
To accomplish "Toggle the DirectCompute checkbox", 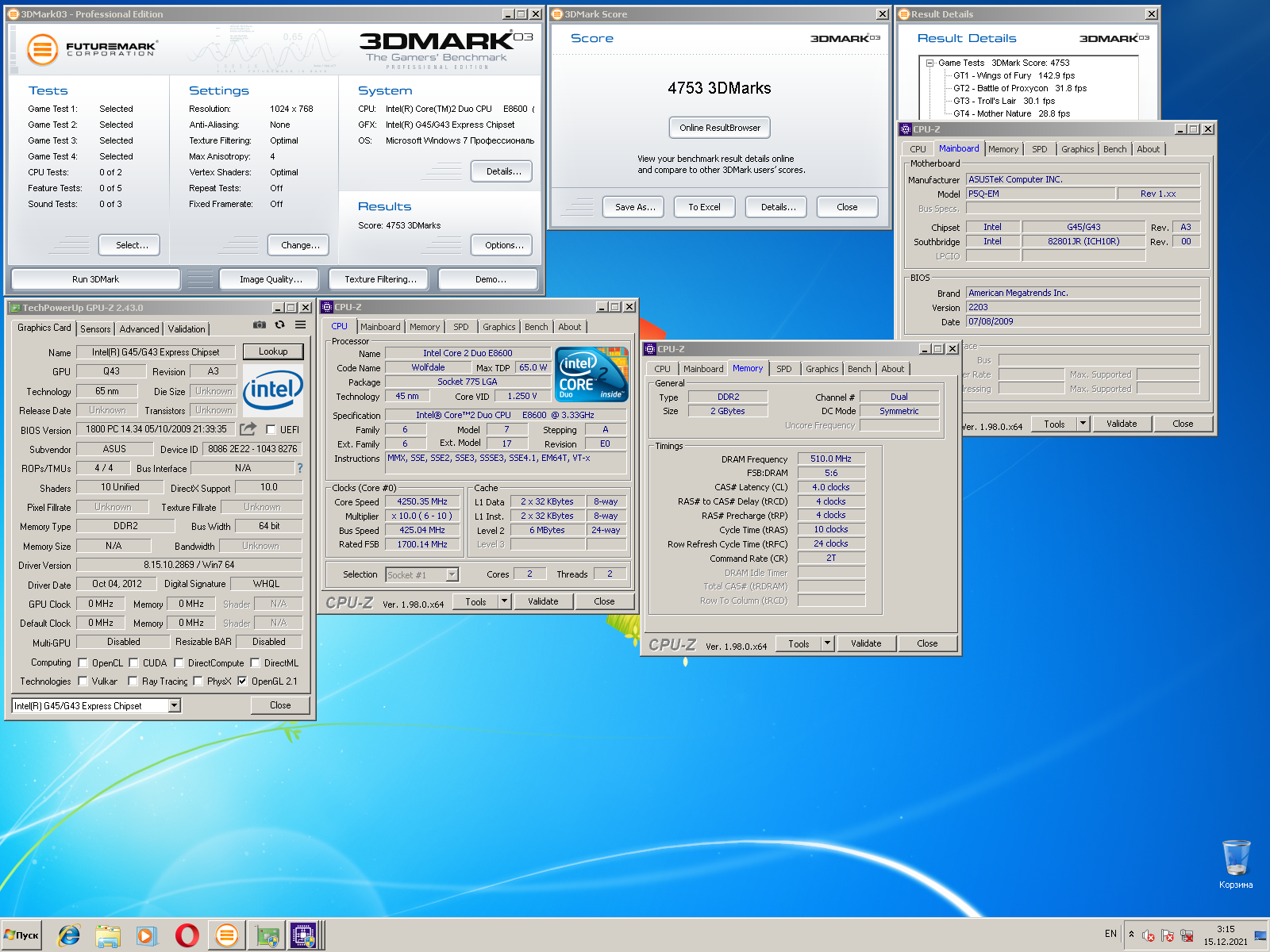I will [x=179, y=662].
